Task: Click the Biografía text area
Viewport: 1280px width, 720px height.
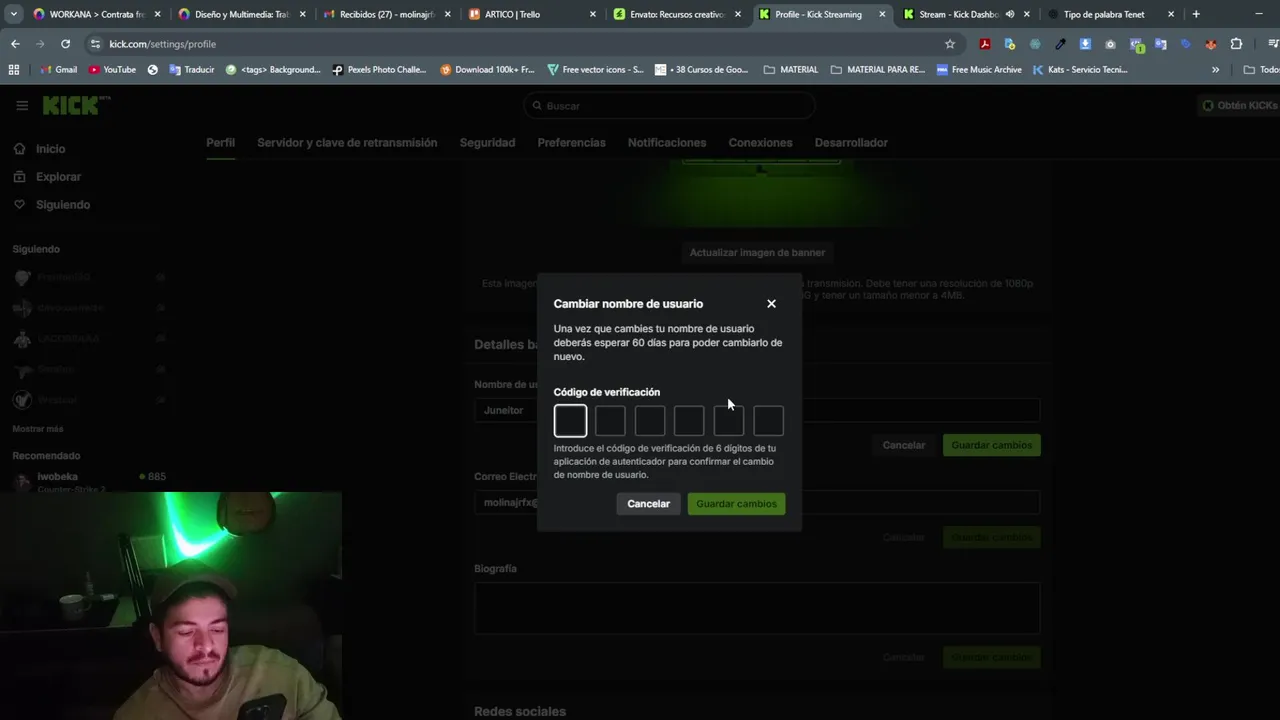Action: pyautogui.click(x=757, y=608)
